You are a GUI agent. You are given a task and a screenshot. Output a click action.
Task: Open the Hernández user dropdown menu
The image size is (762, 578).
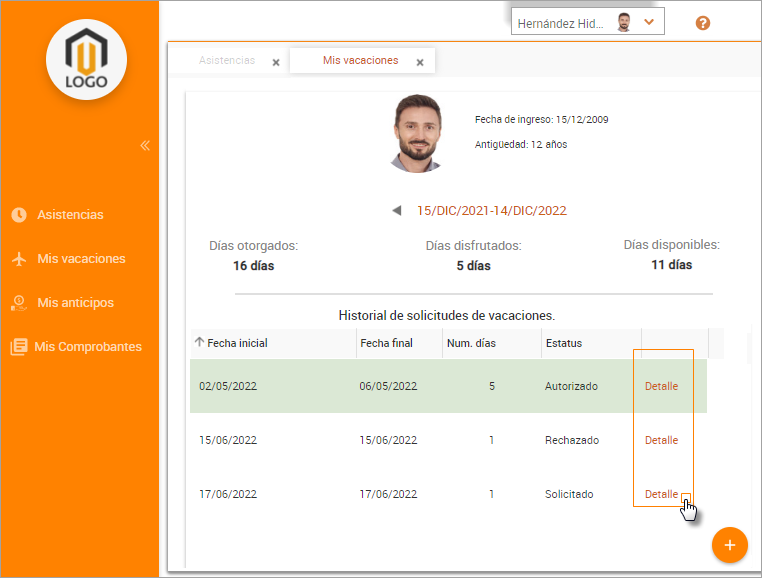pos(648,22)
